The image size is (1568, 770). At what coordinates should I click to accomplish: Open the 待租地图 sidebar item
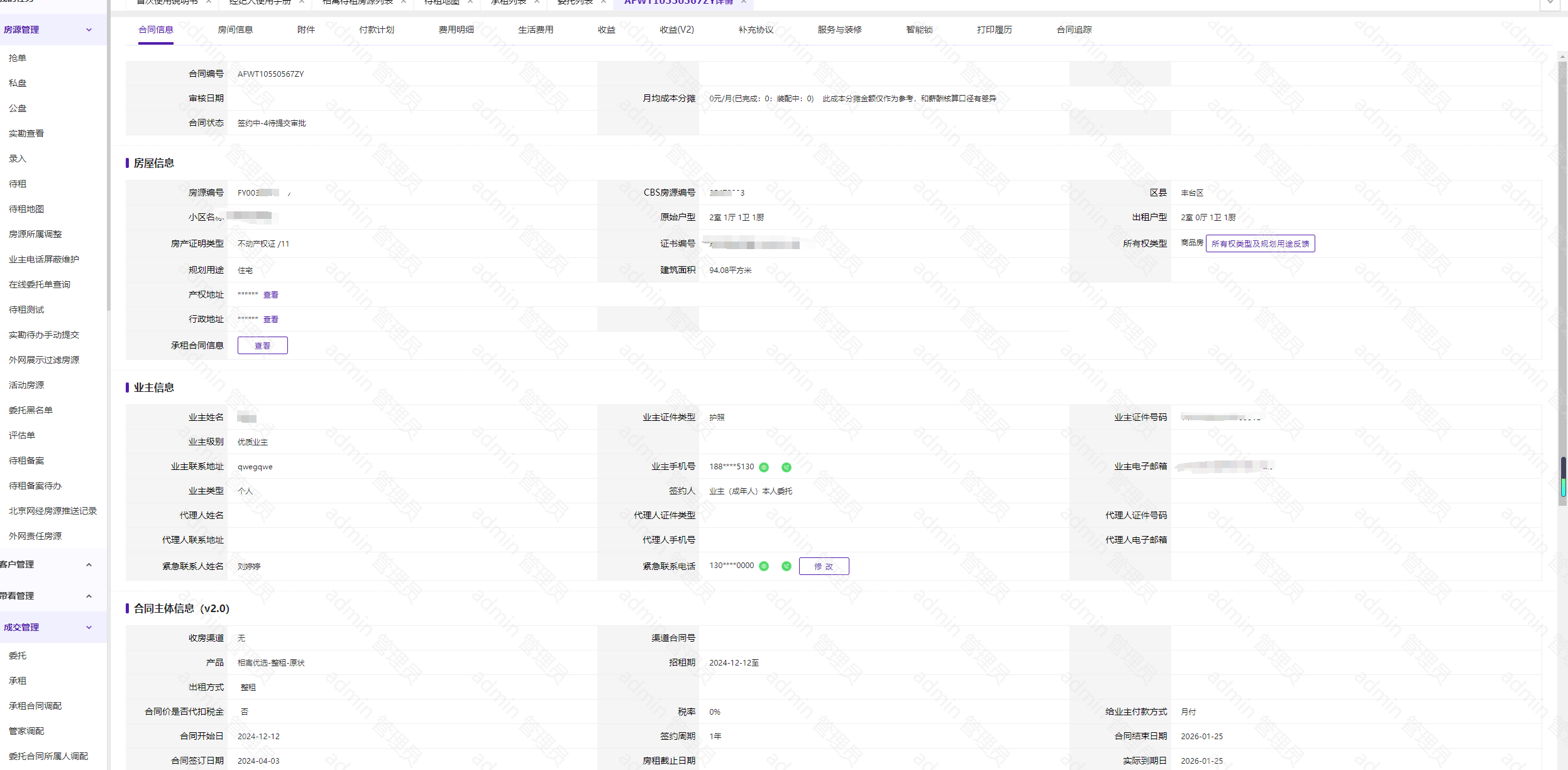(26, 209)
